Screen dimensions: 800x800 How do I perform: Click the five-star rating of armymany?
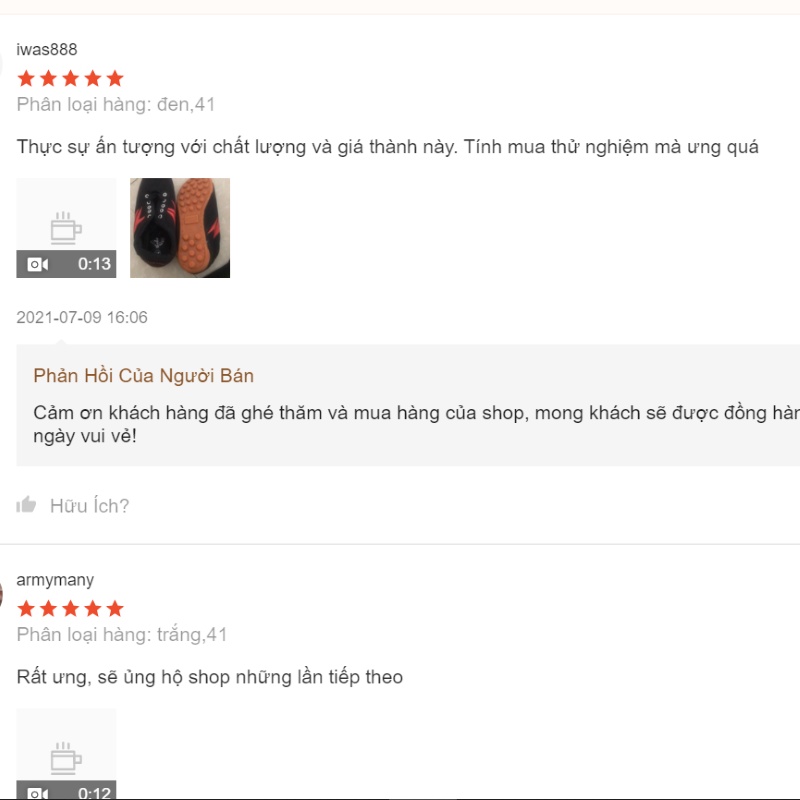pos(70,609)
